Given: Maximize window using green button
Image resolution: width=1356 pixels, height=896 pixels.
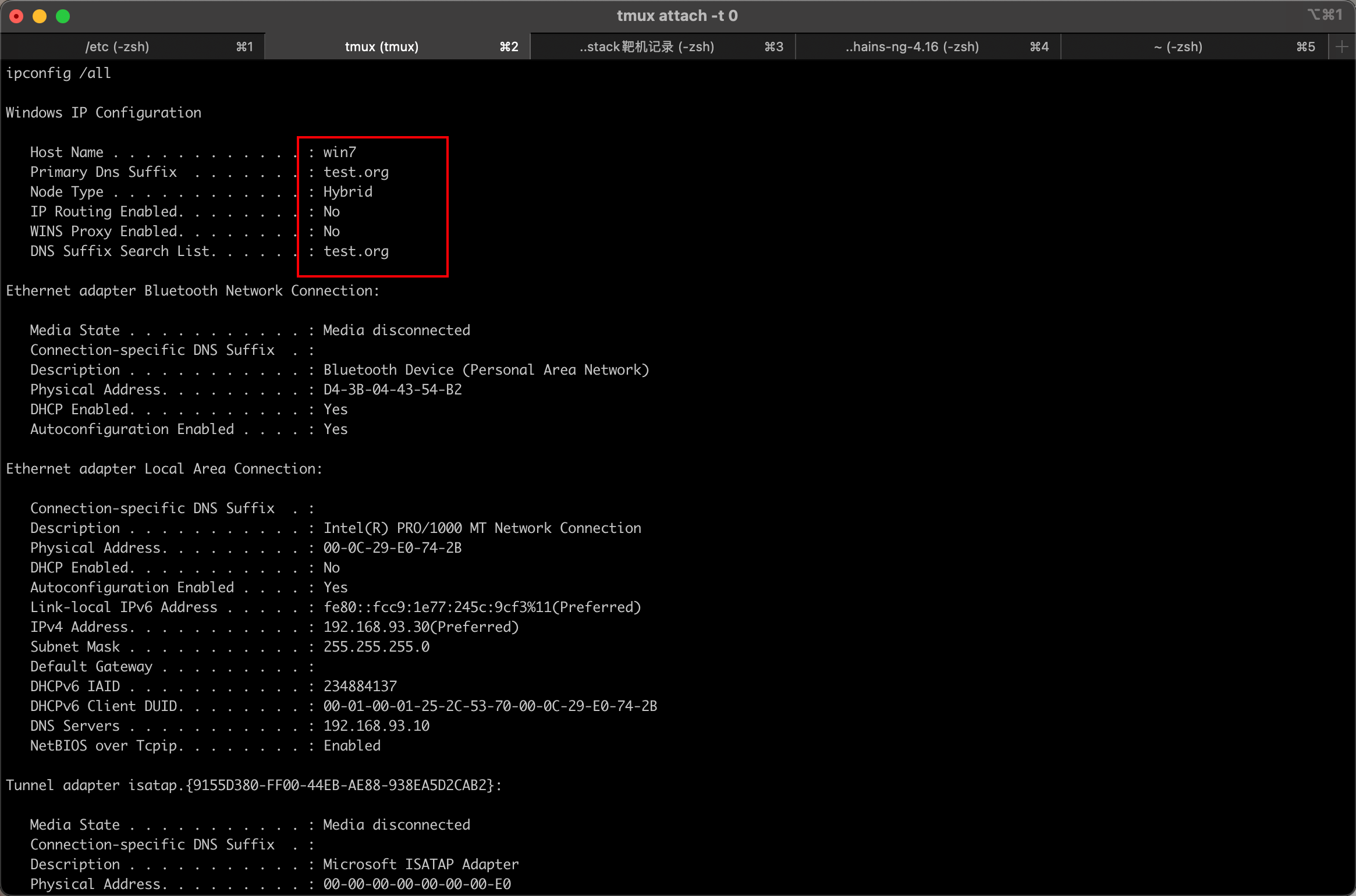Looking at the screenshot, I should point(63,16).
